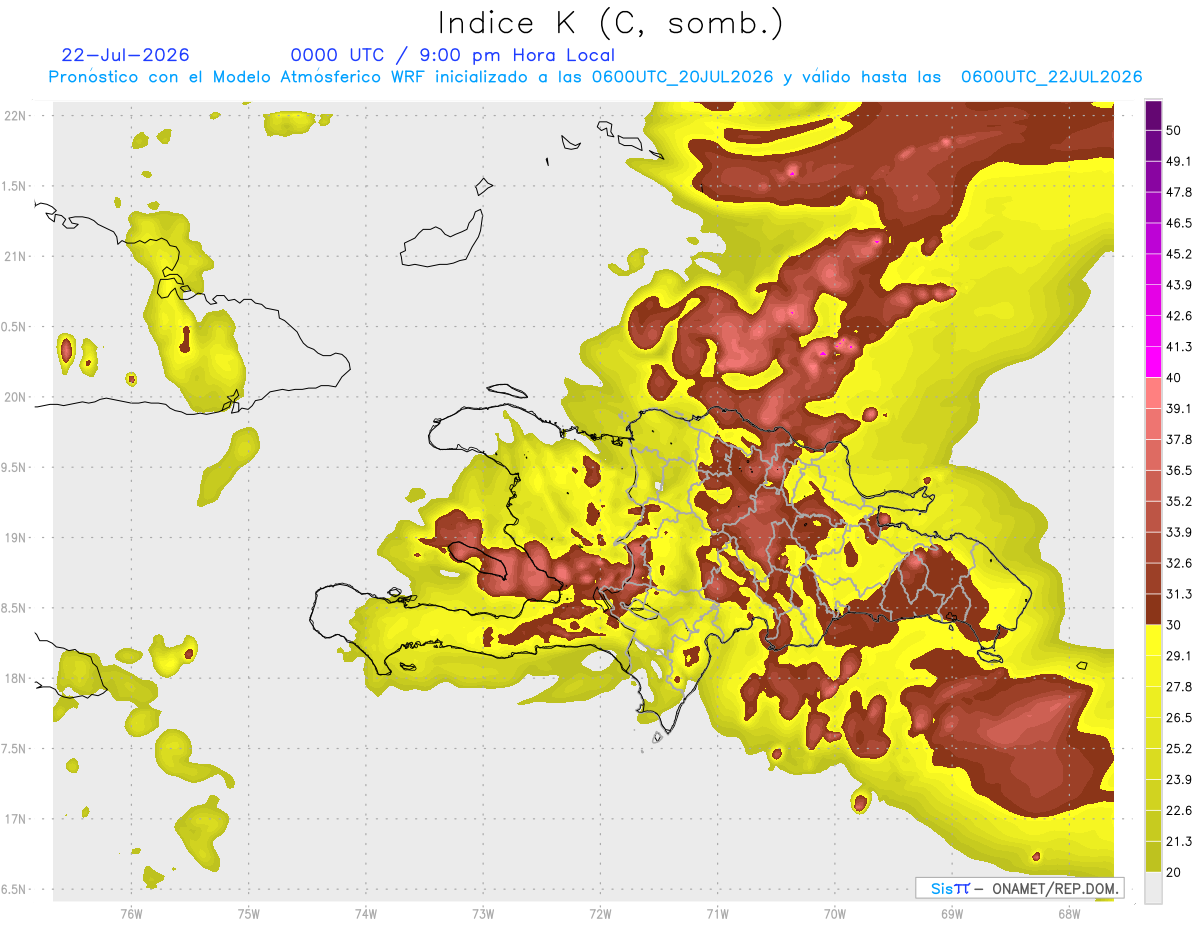Click the '75W' longitude label
Viewport: 1200px width, 927px height.
pyautogui.click(x=248, y=914)
